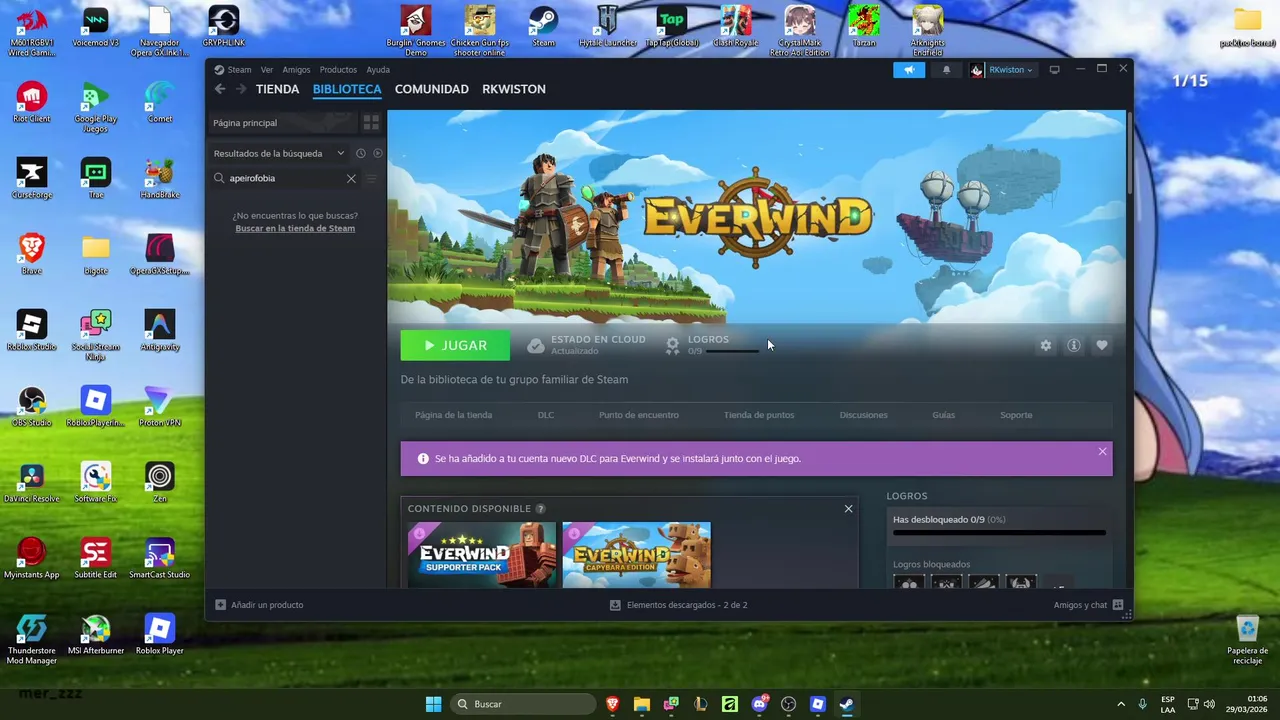This screenshot has width=1280, height=720.
Task: Show hidden system tray icons chevron
Action: point(1121,704)
